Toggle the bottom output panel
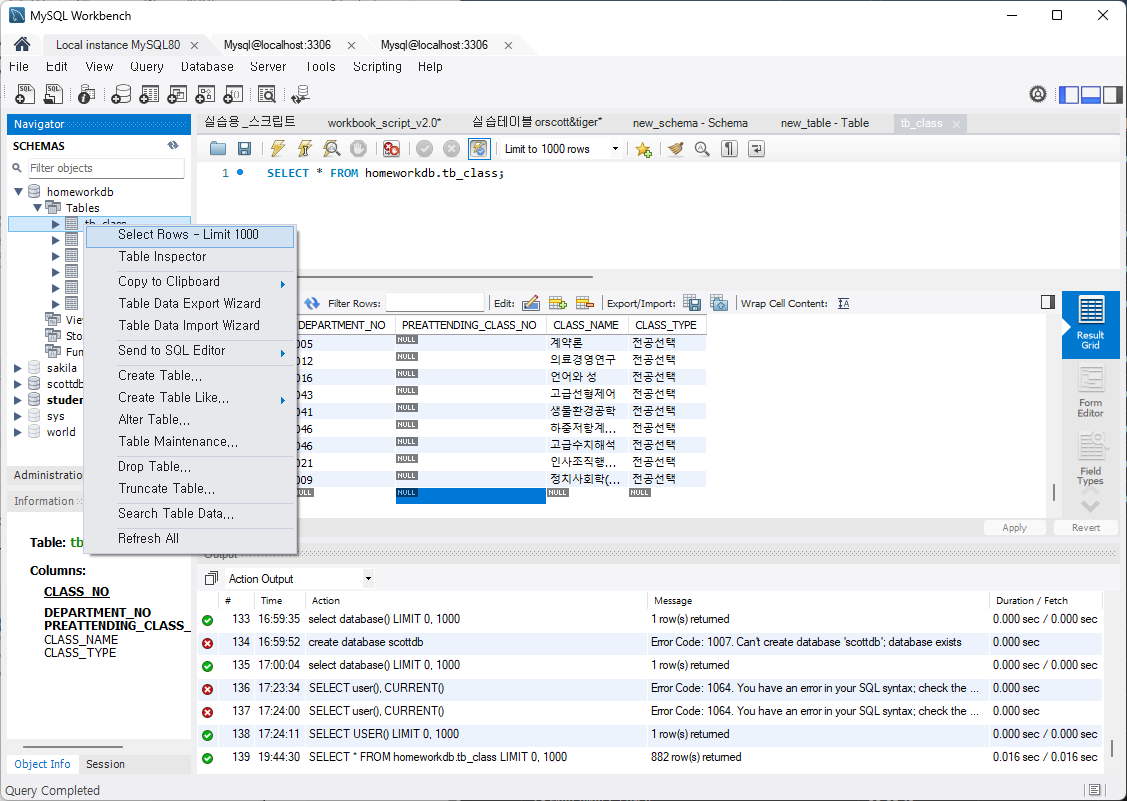 (x=1091, y=94)
